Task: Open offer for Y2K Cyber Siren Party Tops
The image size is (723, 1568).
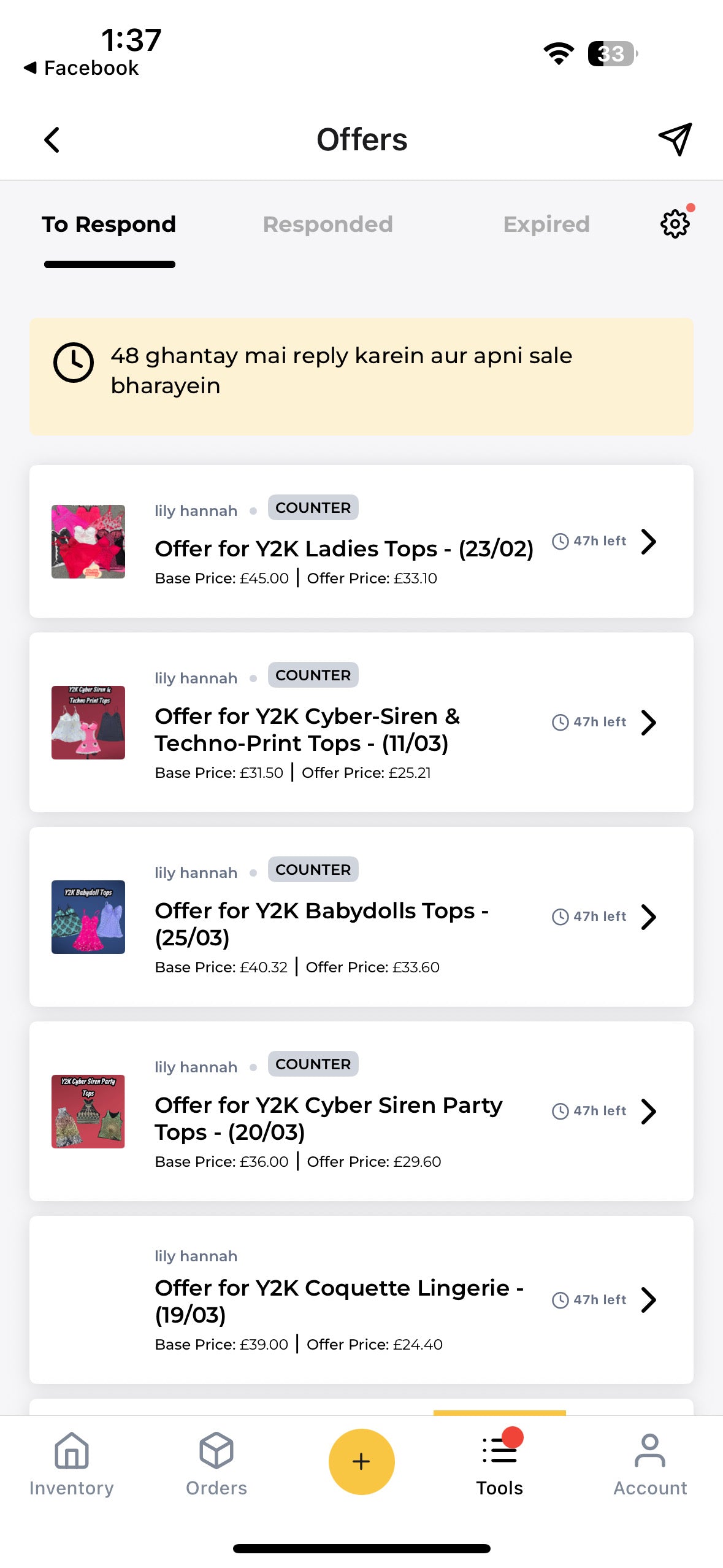Action: 361,1111
